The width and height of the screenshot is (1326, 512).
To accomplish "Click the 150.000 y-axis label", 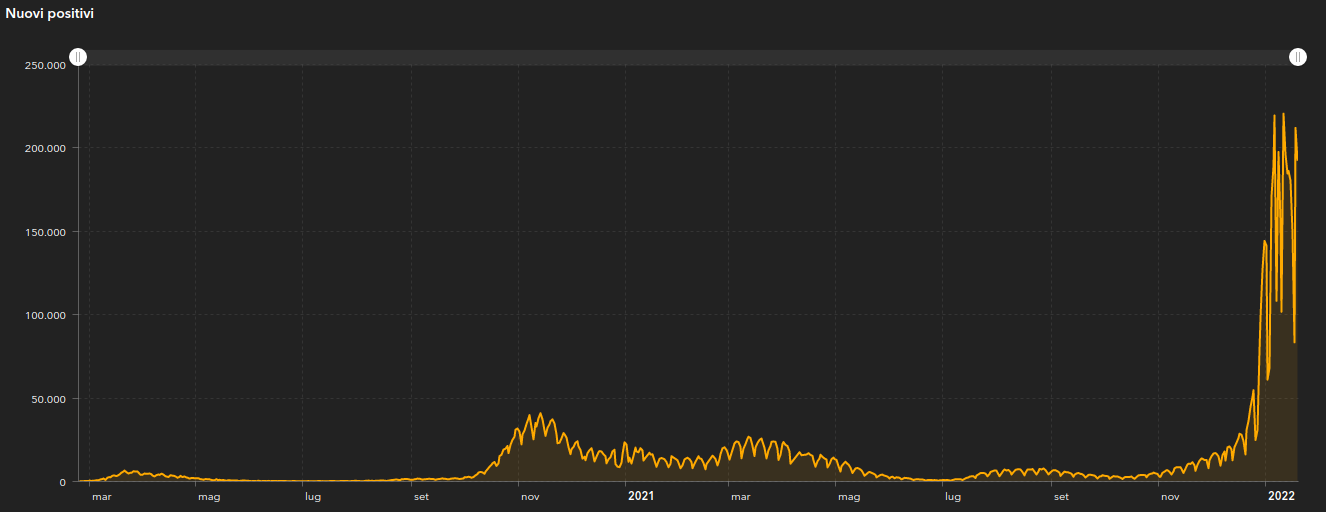I will (46, 232).
